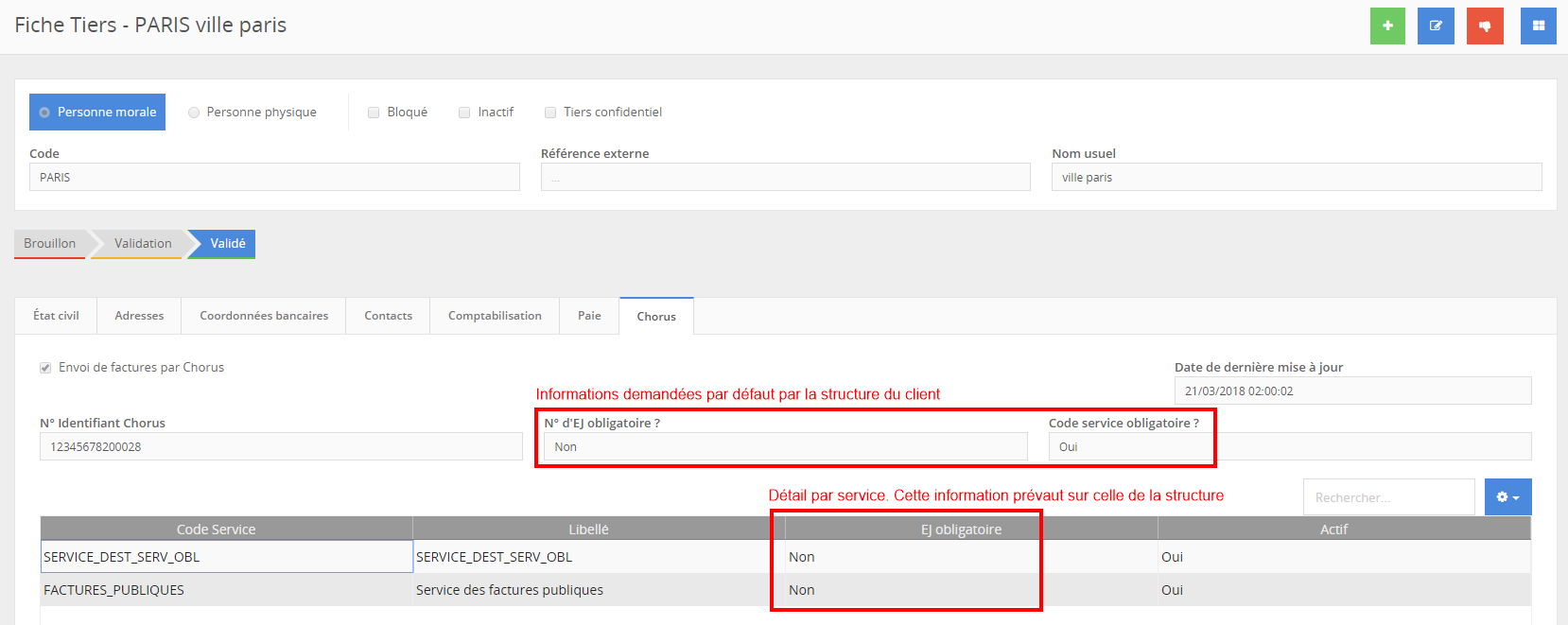Viewport: 1568px width, 625px height.
Task: Tick the Inactif checkbox
Action: 464,113
